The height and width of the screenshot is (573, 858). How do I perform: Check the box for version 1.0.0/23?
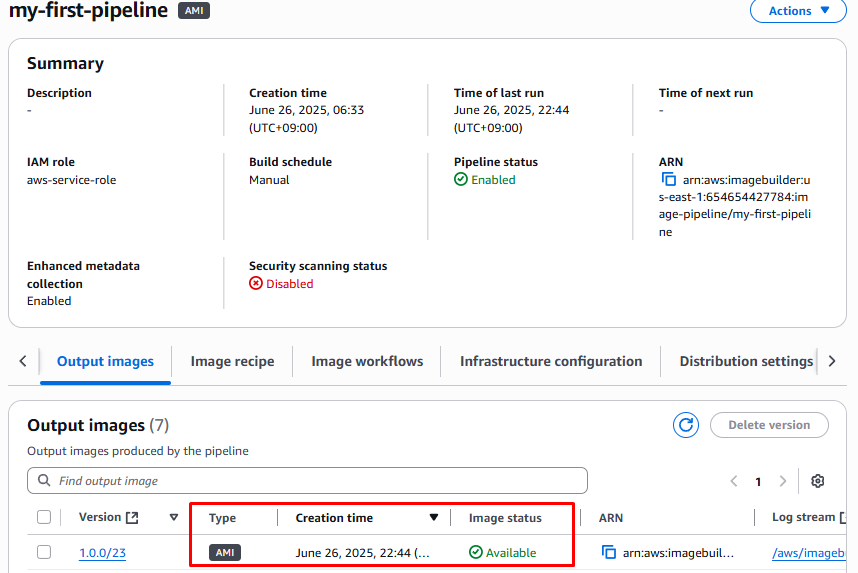pyautogui.click(x=44, y=552)
